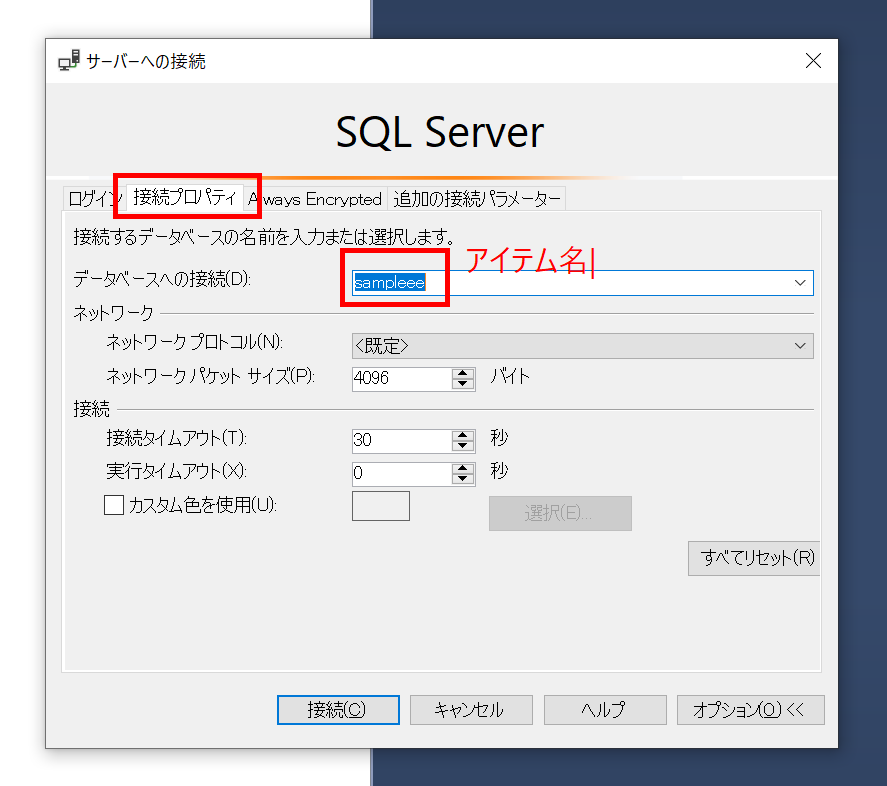Click the 接続タイムアウト 30 field

click(402, 440)
